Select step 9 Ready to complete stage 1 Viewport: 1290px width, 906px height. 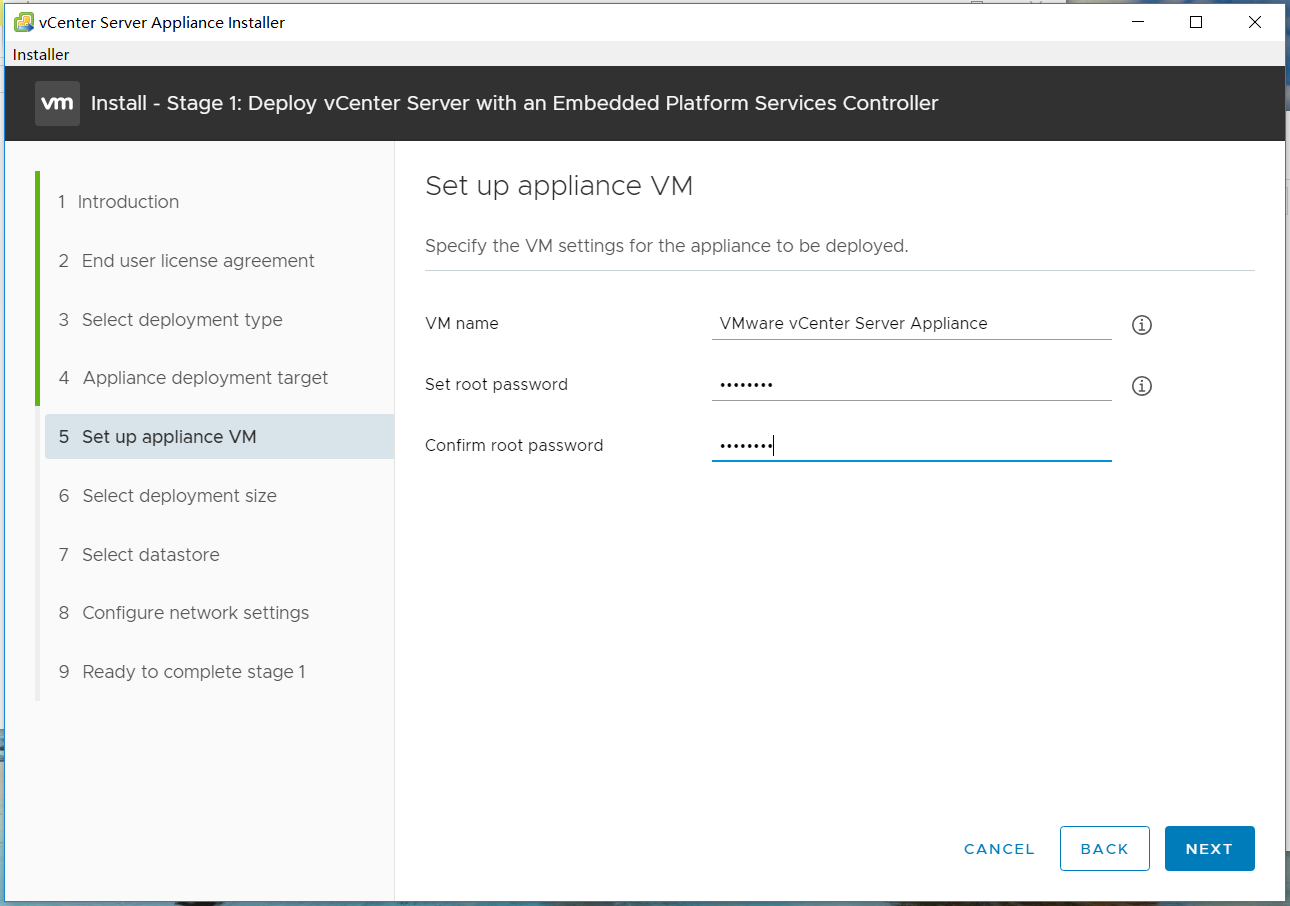coord(182,672)
